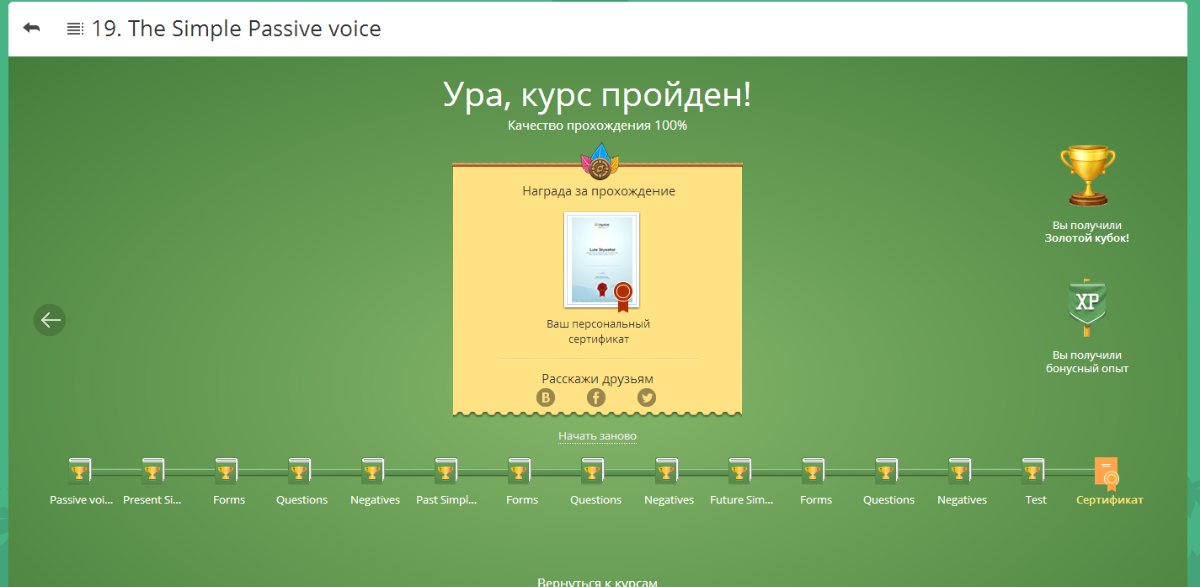Select the 'Present Si...' lesson trophy
This screenshot has height=587, width=1200.
click(153, 471)
